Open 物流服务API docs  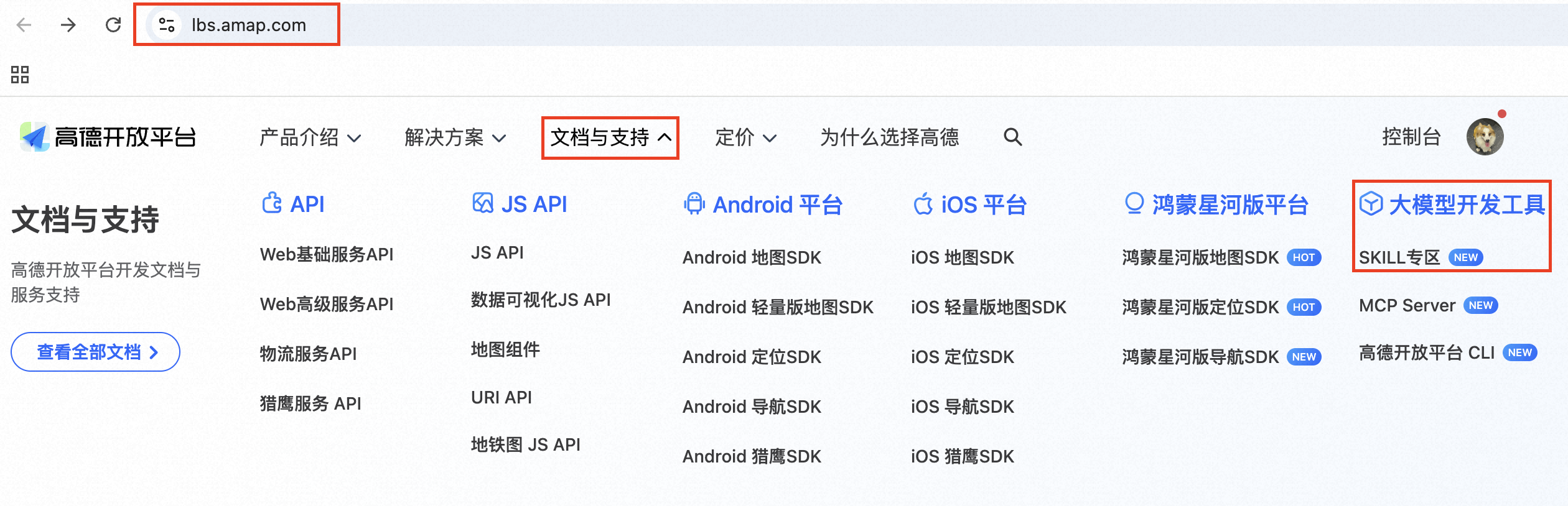308,354
